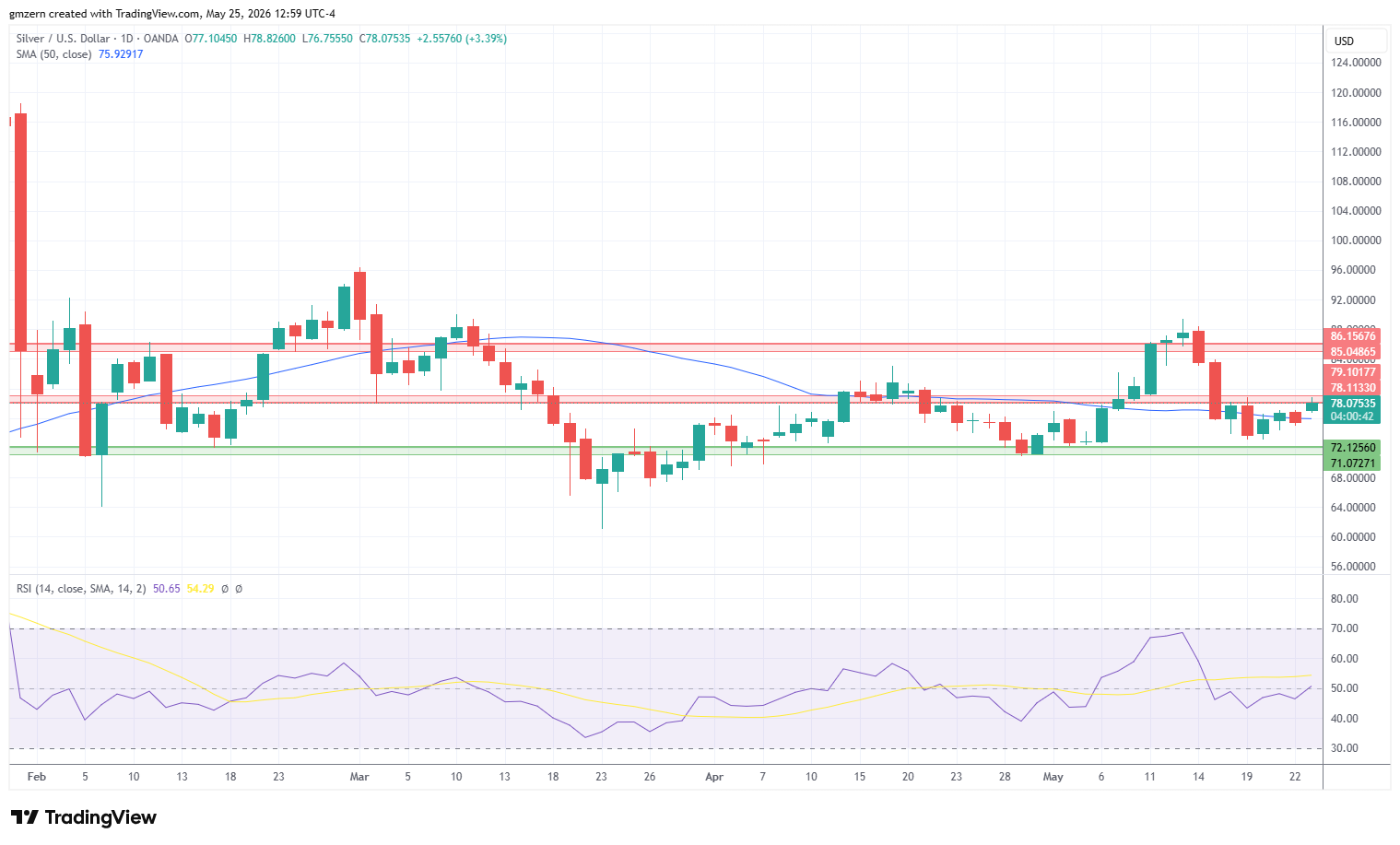Click the green current price tag 78.07535

1352,404
